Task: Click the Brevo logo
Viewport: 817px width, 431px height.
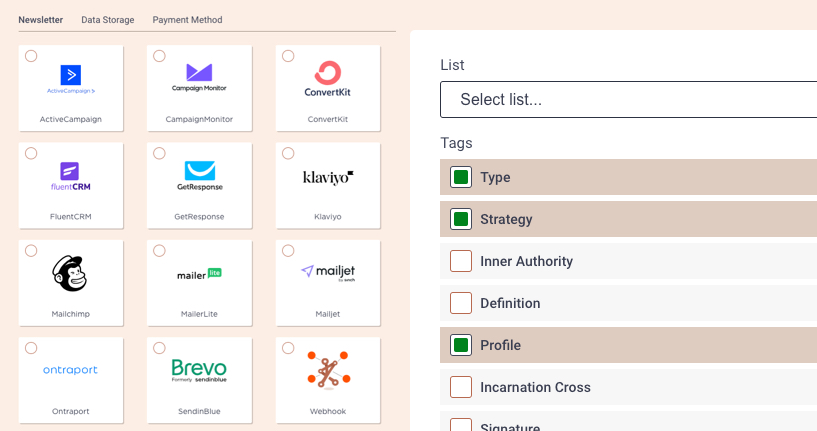Action: 199,371
